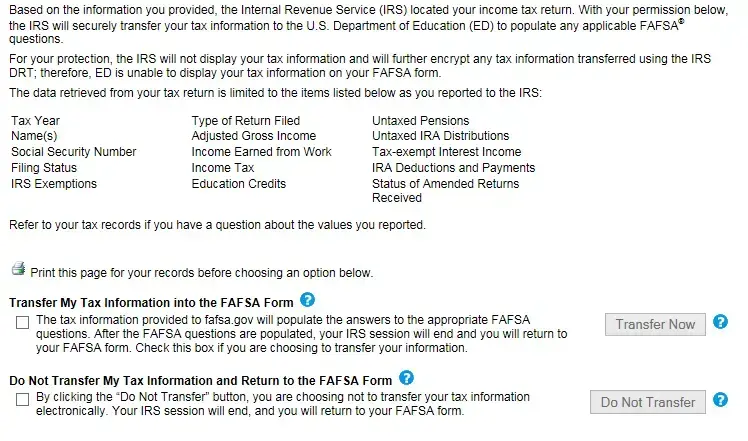Click the "Status of Amended Returns Received" item
Image resolution: width=748 pixels, height=441 pixels.
(x=445, y=190)
